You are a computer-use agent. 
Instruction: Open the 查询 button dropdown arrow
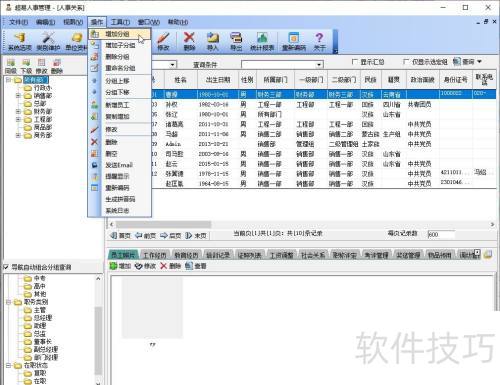pos(479,62)
